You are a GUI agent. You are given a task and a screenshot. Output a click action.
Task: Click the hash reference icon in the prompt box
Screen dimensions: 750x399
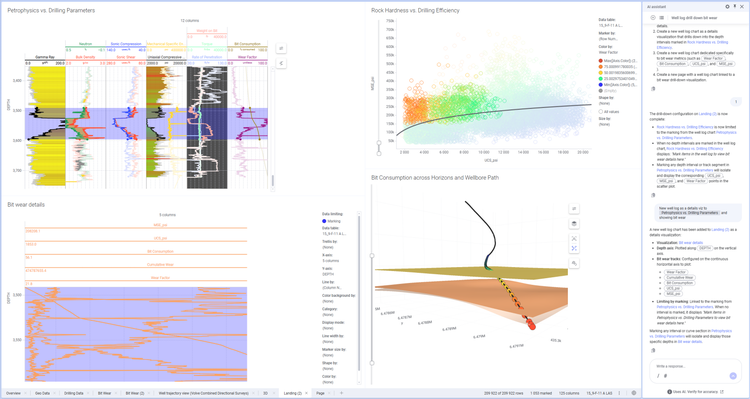coord(666,376)
